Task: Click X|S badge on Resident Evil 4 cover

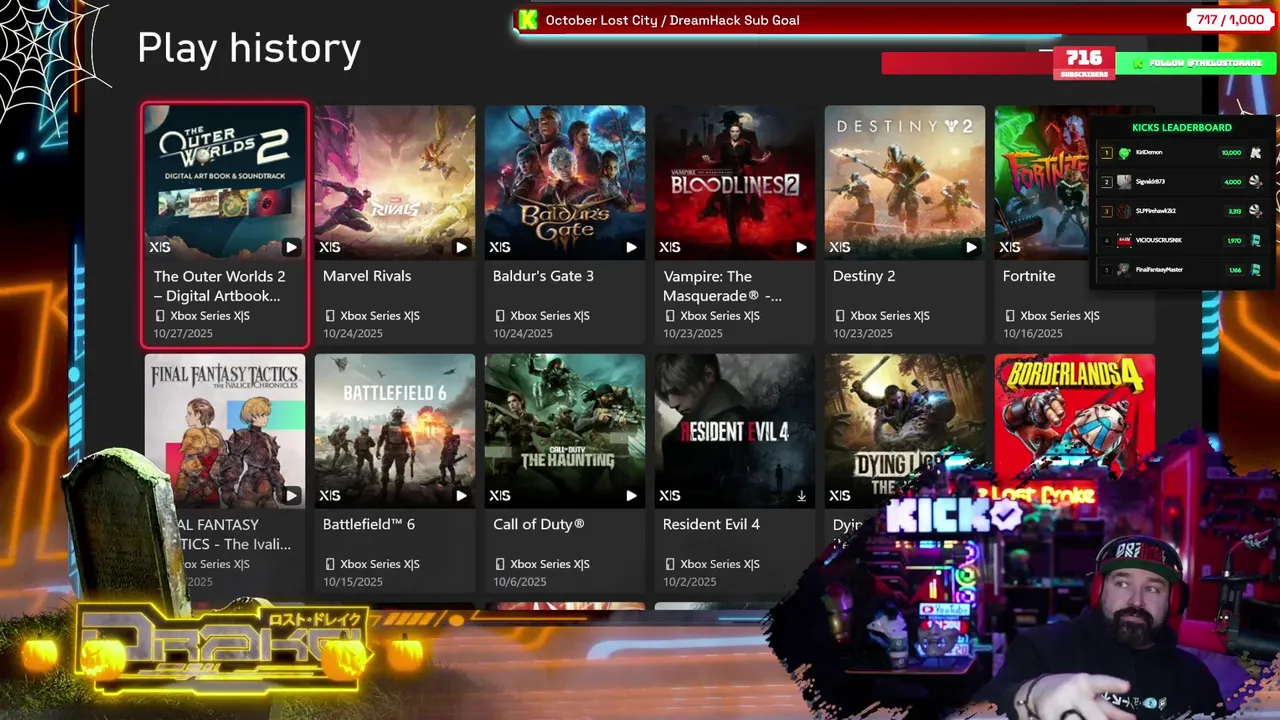Action: (670, 495)
